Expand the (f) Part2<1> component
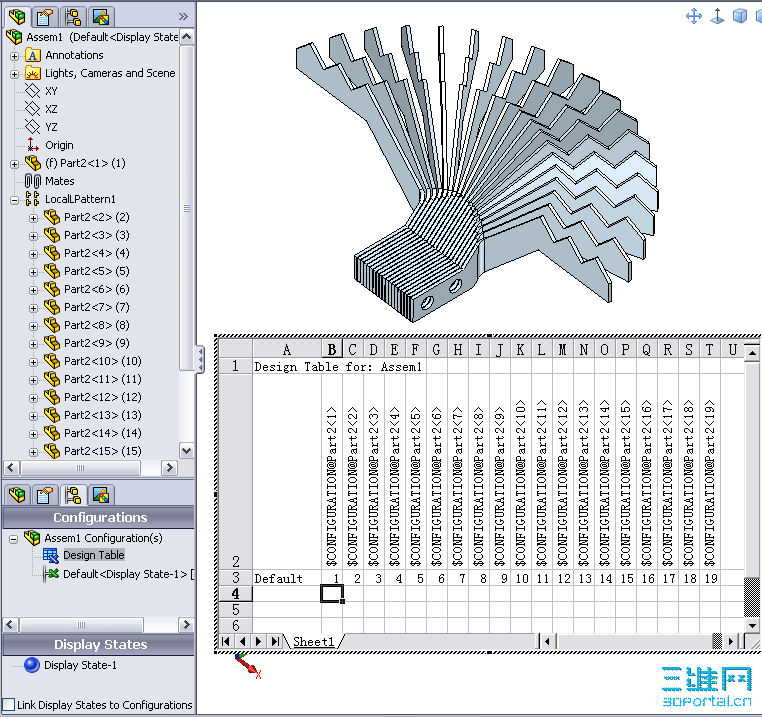The height and width of the screenshot is (717, 762). click(15, 164)
